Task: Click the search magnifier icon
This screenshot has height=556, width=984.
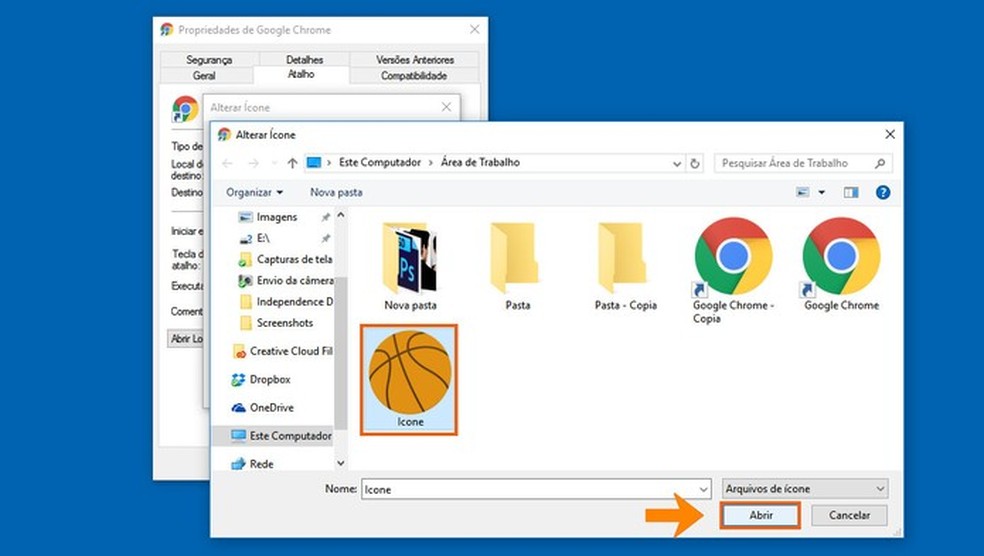Action: pos(880,163)
